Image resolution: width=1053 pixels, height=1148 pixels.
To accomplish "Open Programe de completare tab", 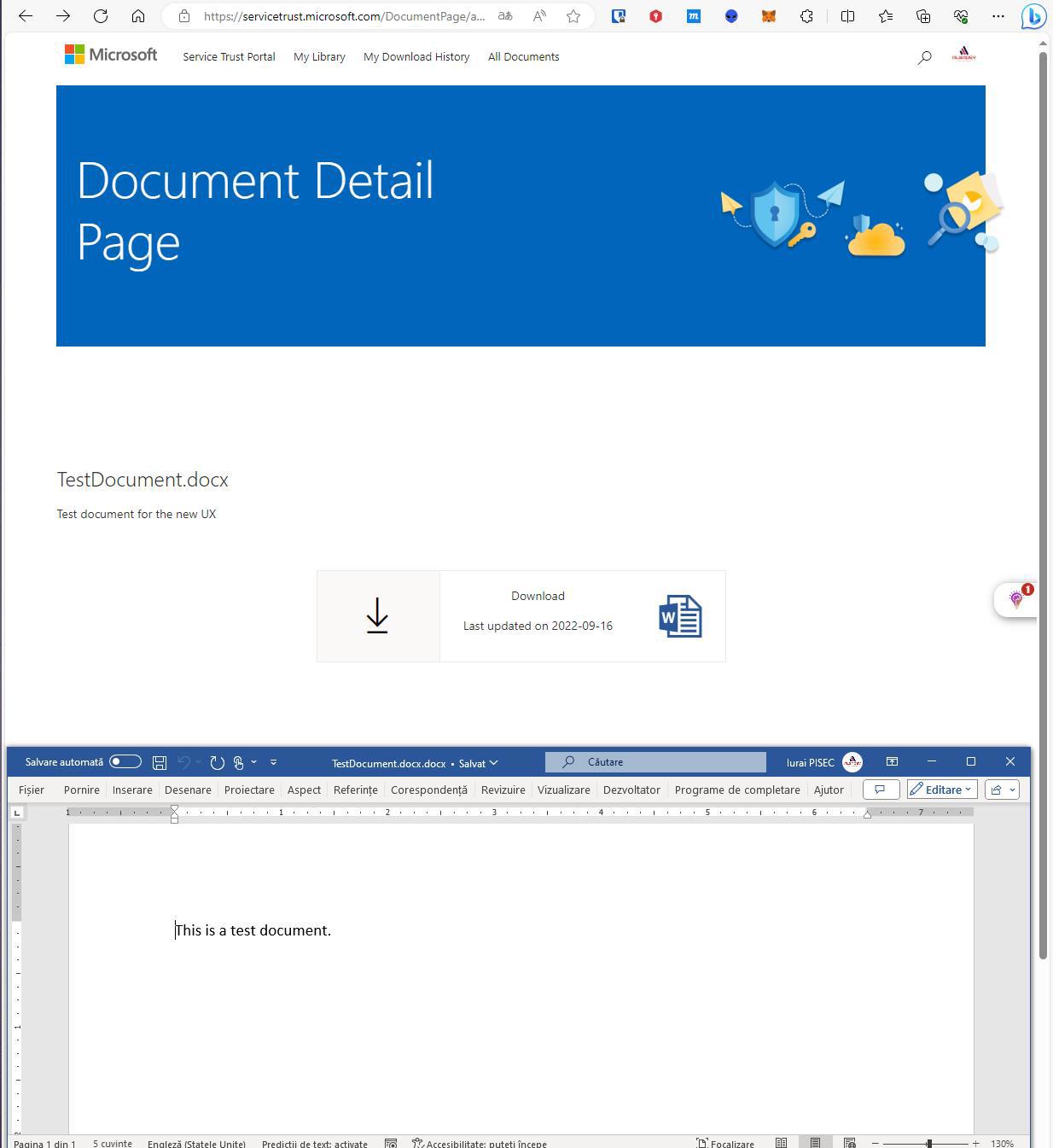I will 737,790.
